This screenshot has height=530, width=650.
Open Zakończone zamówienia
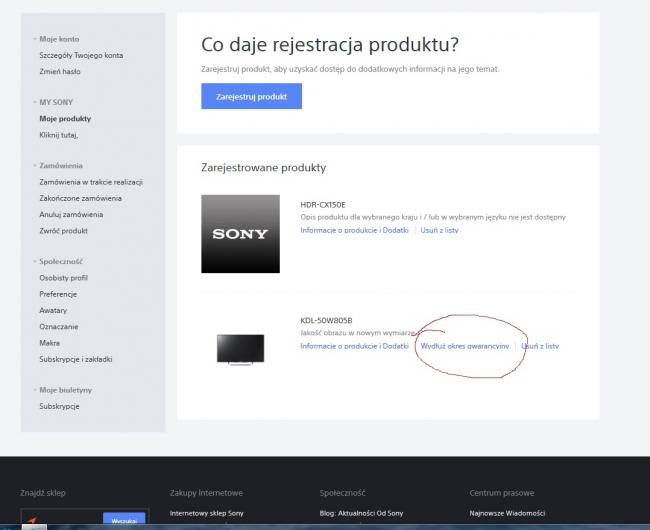[80, 198]
